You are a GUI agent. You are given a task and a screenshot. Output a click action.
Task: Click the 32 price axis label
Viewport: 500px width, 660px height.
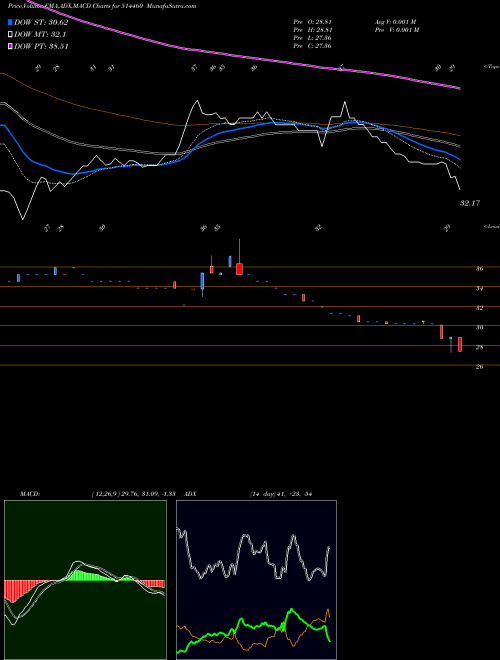click(479, 308)
